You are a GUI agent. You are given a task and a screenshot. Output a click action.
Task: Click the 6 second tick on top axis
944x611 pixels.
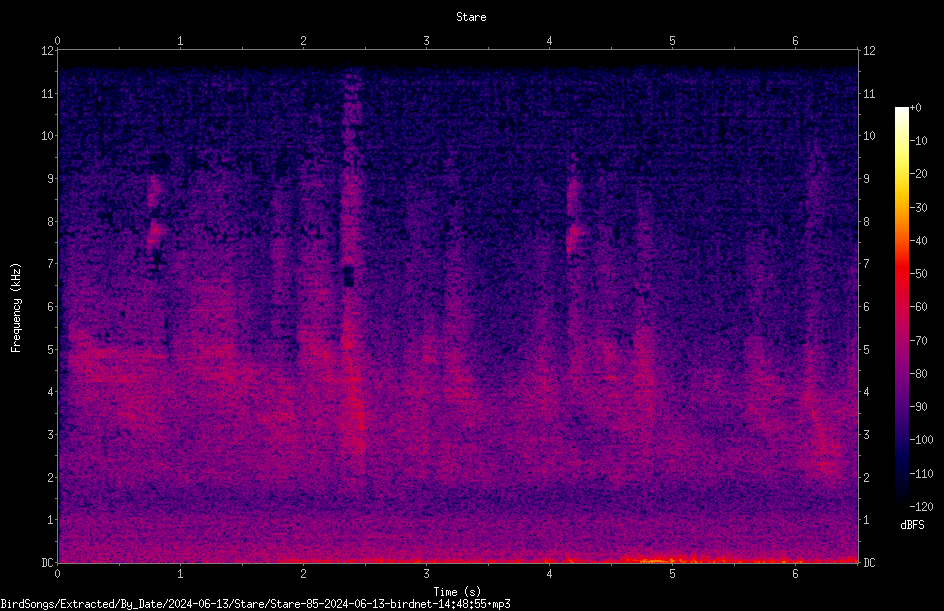pyautogui.click(x=795, y=41)
